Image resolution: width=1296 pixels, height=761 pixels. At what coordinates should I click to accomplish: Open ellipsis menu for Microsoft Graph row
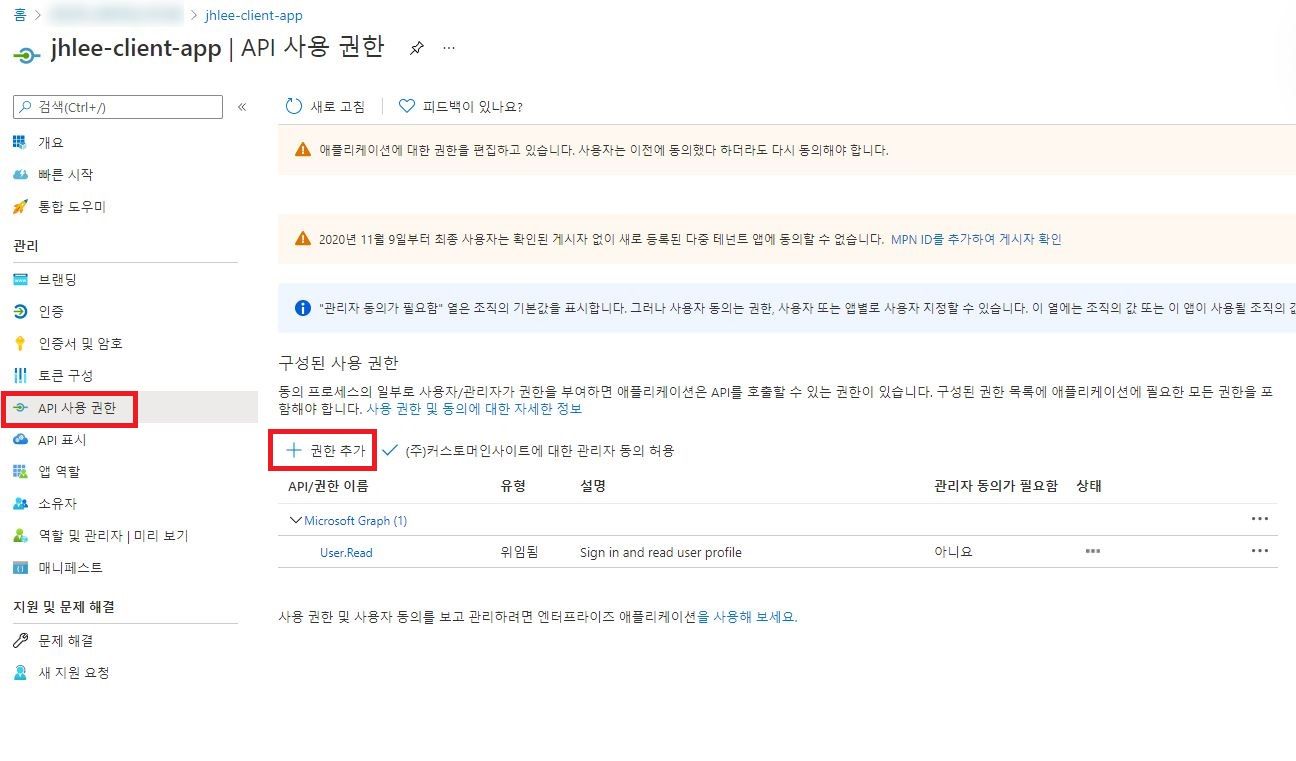coord(1259,519)
